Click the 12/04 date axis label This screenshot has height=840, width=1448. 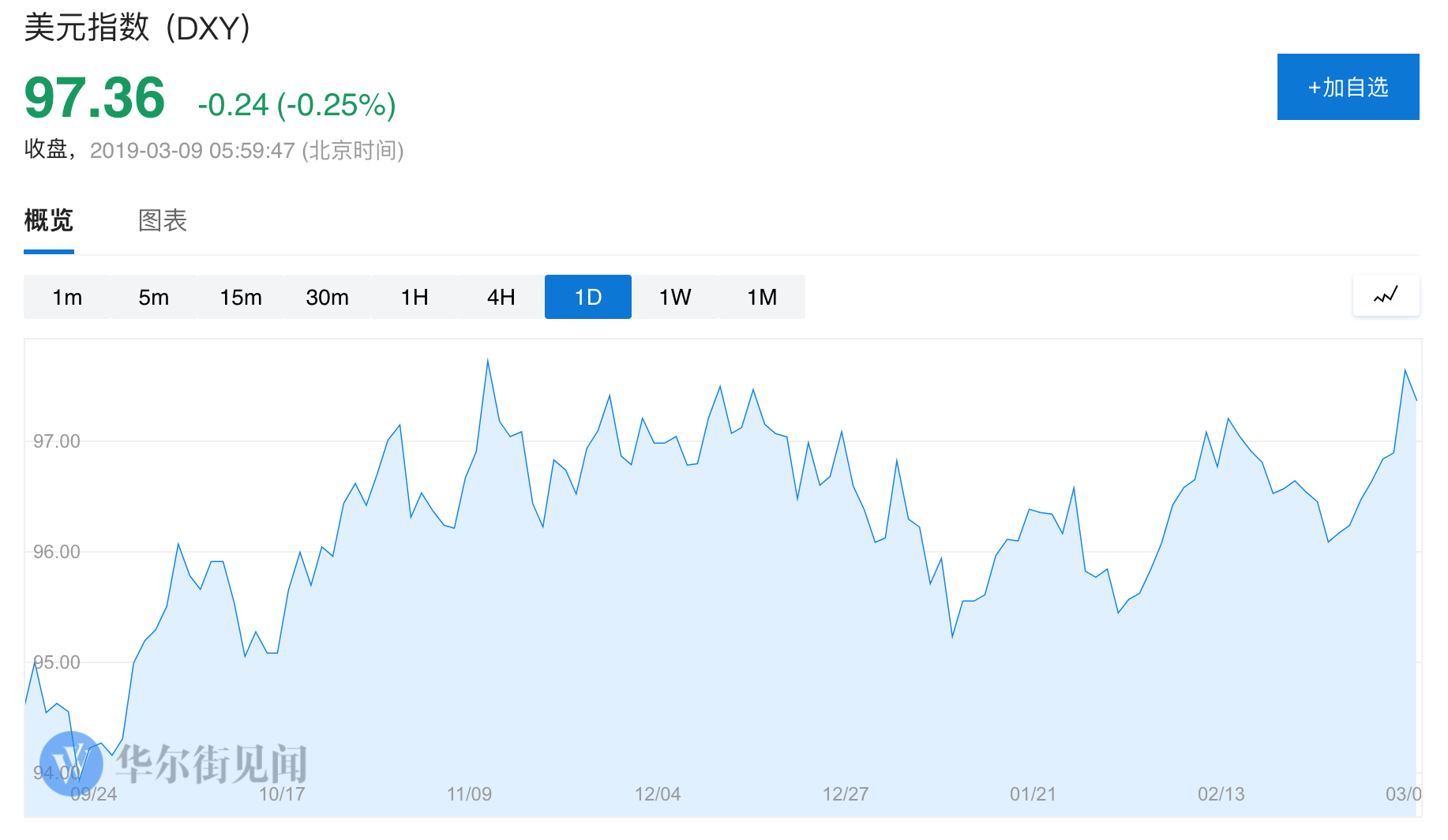coord(657,794)
